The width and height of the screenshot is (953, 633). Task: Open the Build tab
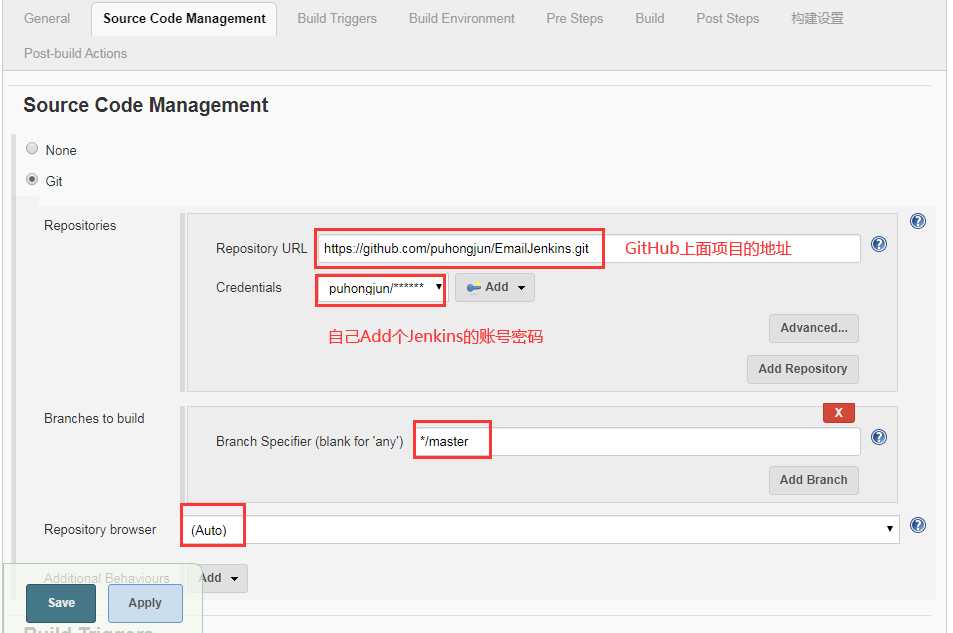[649, 18]
